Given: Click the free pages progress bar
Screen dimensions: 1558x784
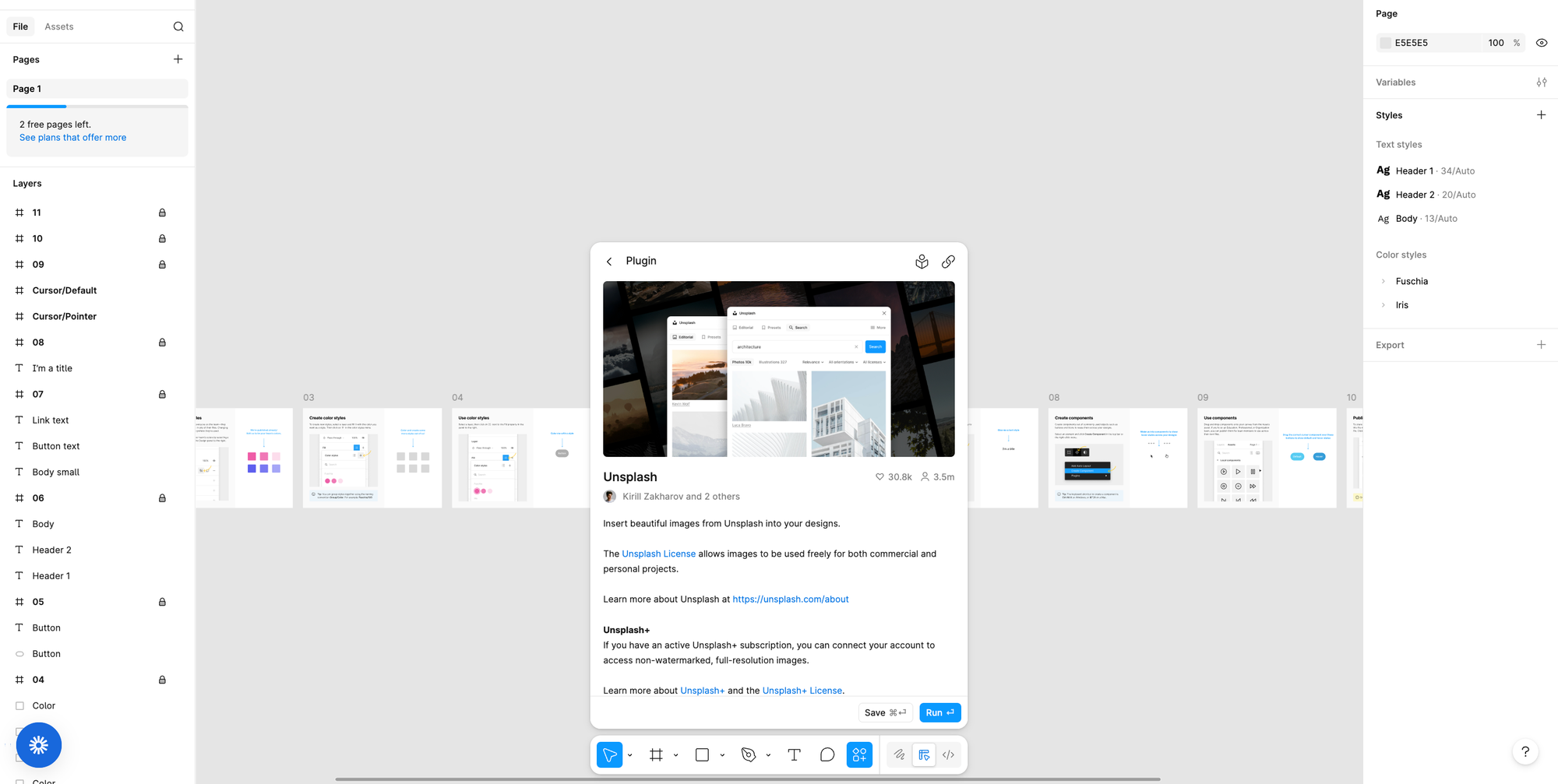Looking at the screenshot, I should pyautogui.click(x=97, y=107).
